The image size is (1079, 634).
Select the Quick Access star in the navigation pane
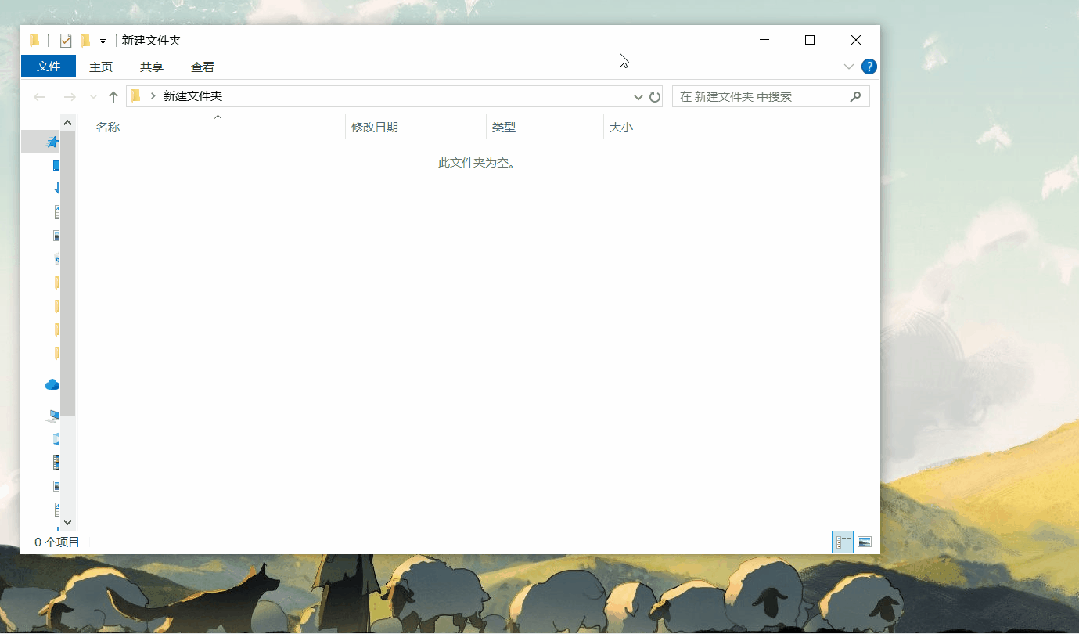tap(52, 141)
